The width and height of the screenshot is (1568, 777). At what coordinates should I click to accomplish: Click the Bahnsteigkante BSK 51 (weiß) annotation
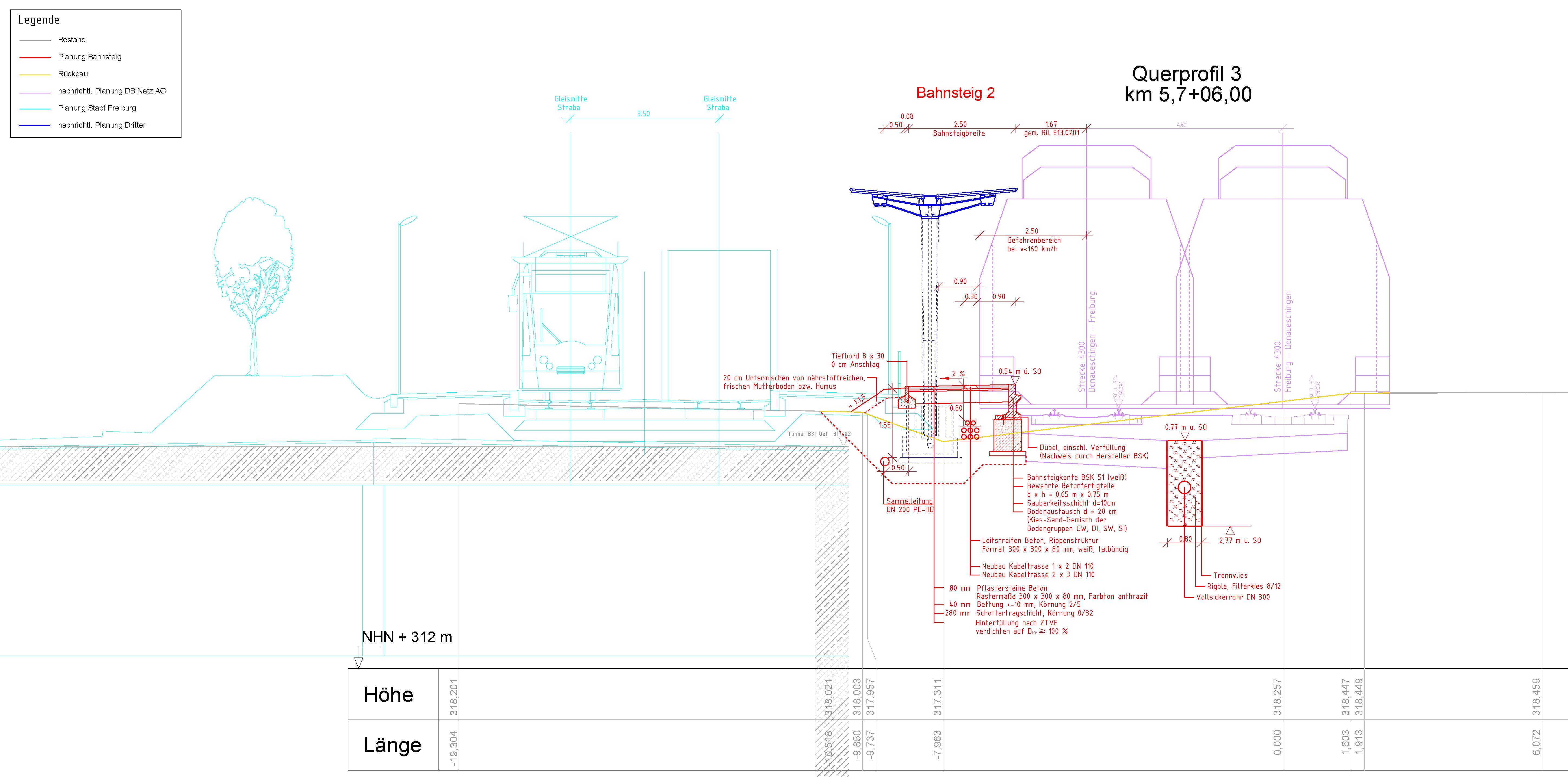click(x=1076, y=477)
